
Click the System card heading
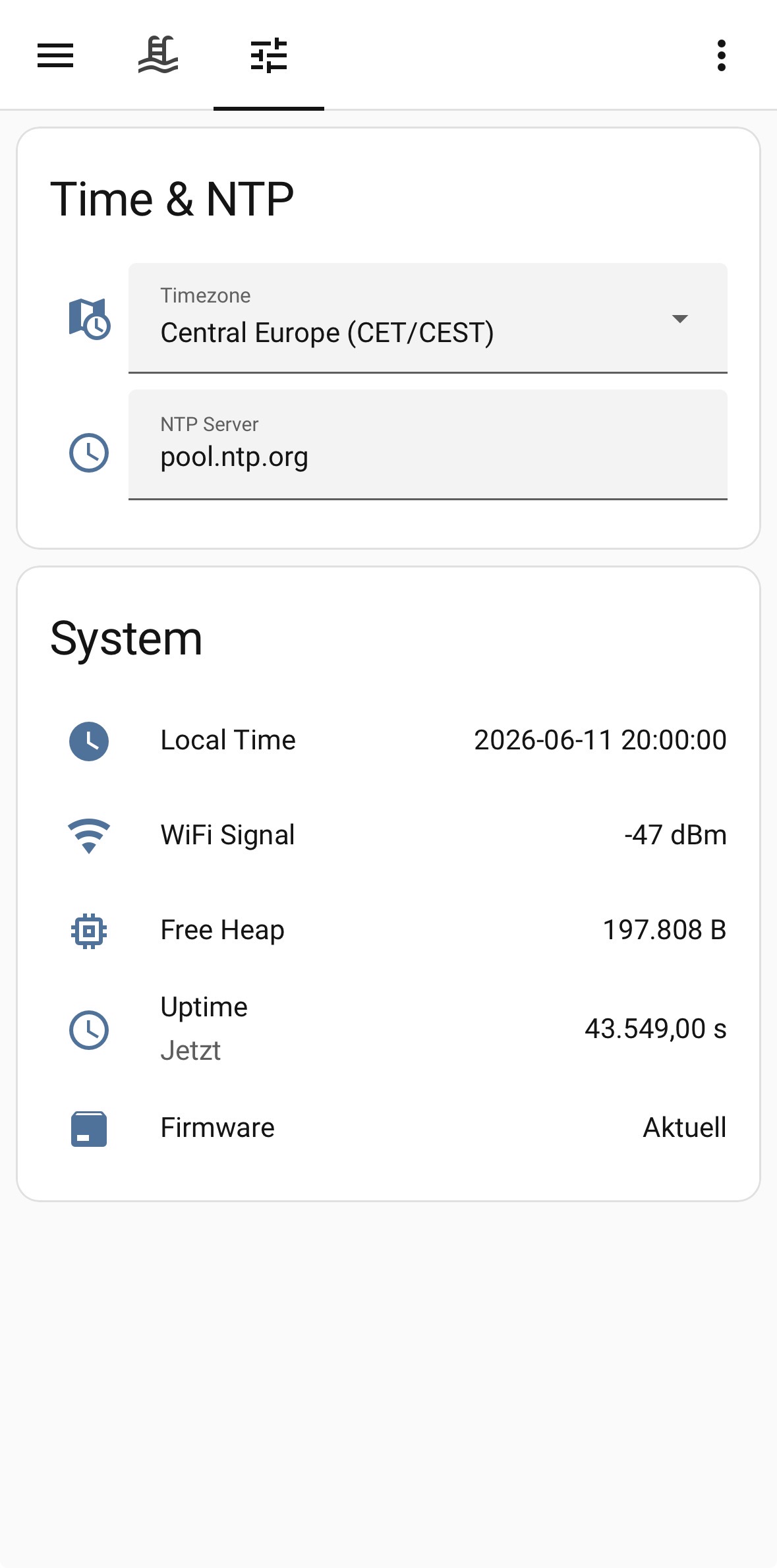(126, 639)
